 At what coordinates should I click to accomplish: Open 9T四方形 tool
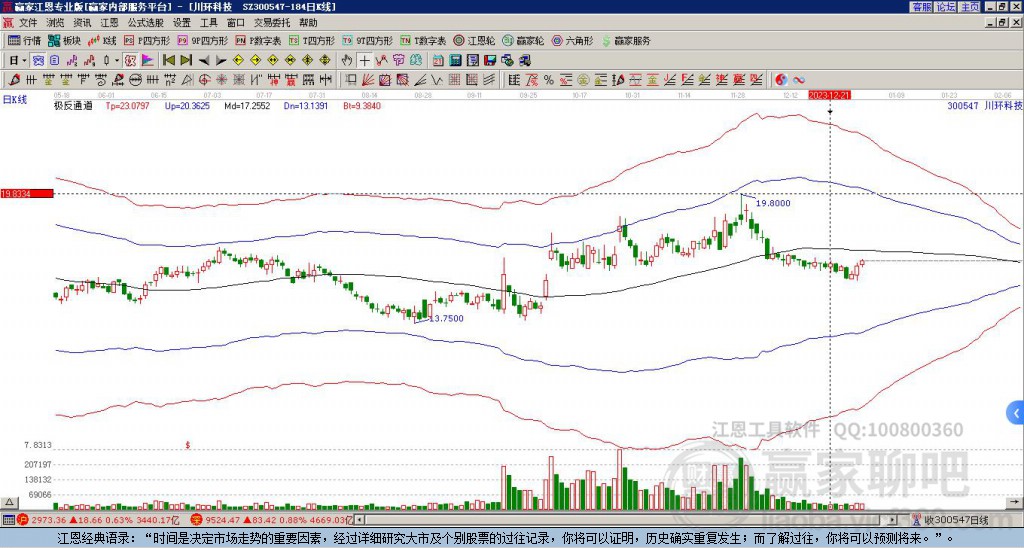click(368, 40)
